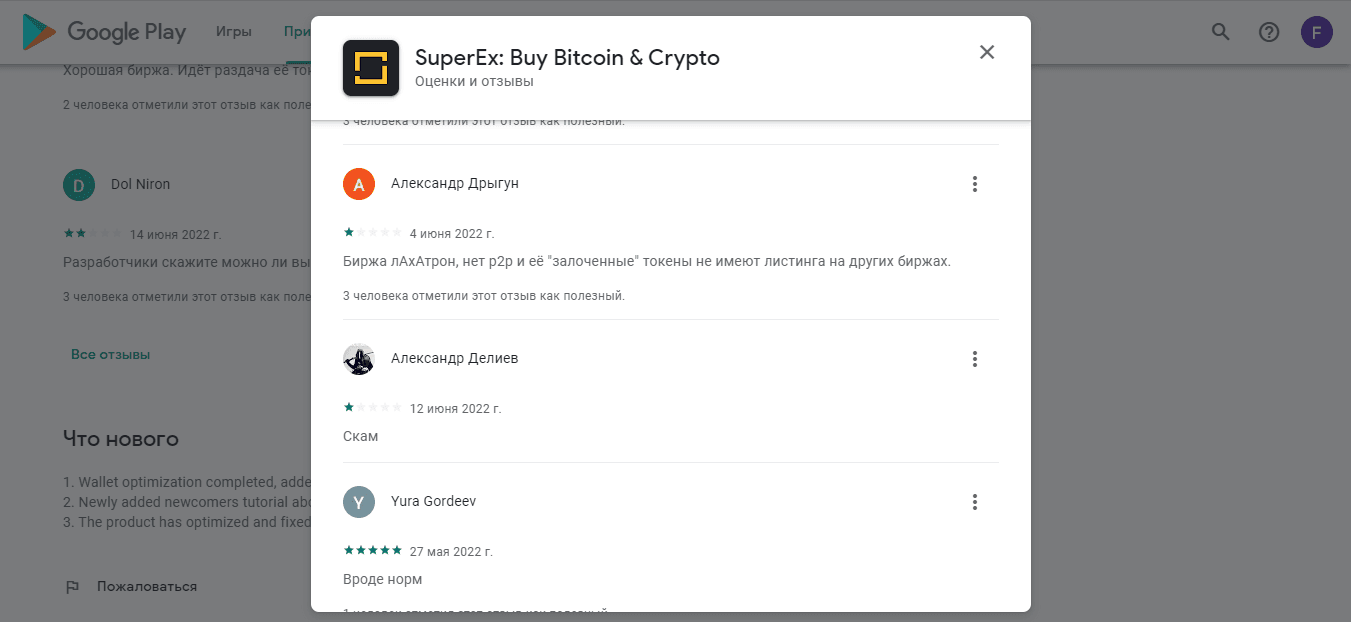1351x622 pixels.
Task: Click the Пожаловаться flag icon
Action: [72, 587]
